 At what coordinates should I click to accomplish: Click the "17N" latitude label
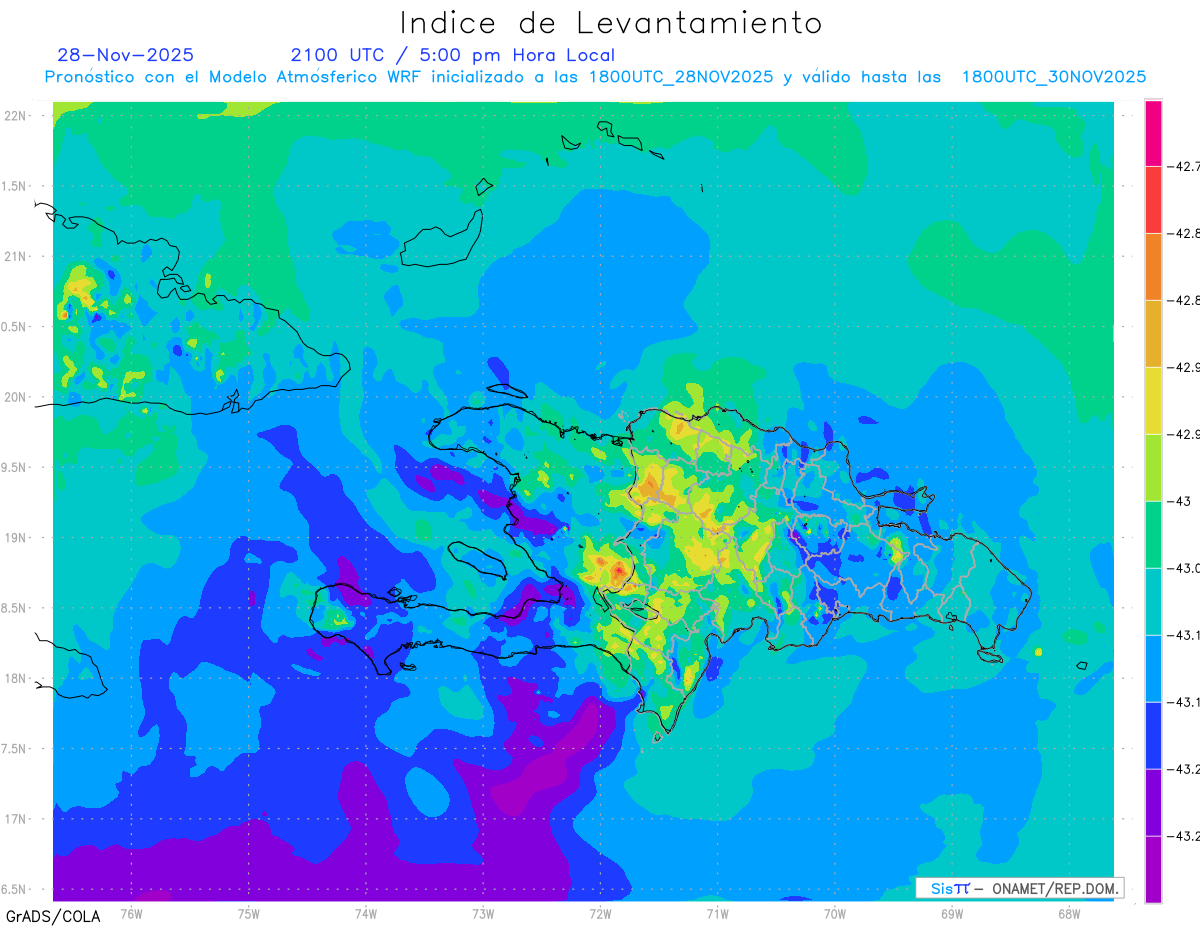[x=15, y=819]
